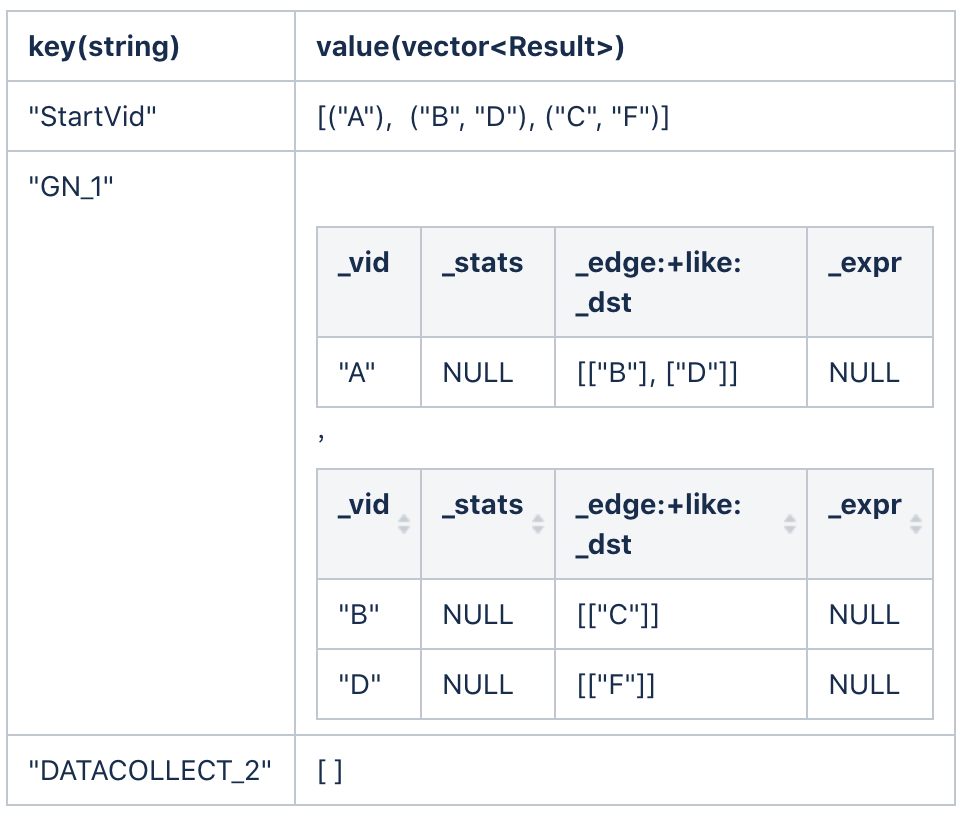Click the "DATACOLLECT_2" key cell

[151, 770]
